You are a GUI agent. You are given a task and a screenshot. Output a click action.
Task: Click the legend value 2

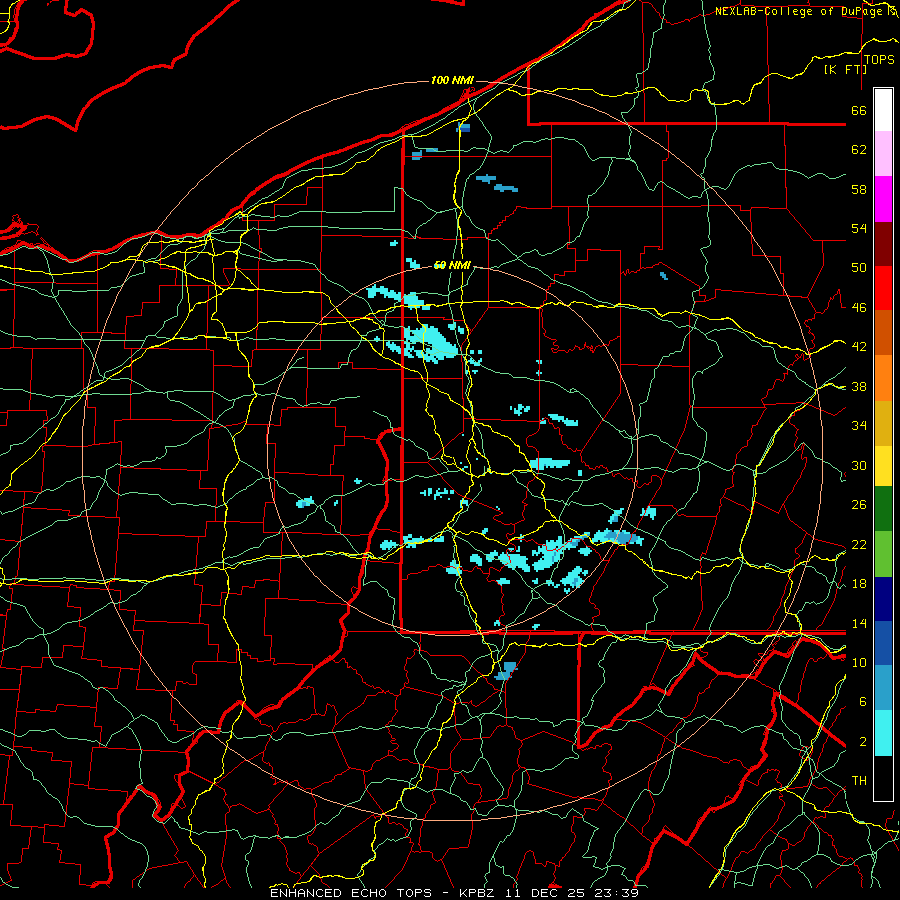pyautogui.click(x=862, y=742)
